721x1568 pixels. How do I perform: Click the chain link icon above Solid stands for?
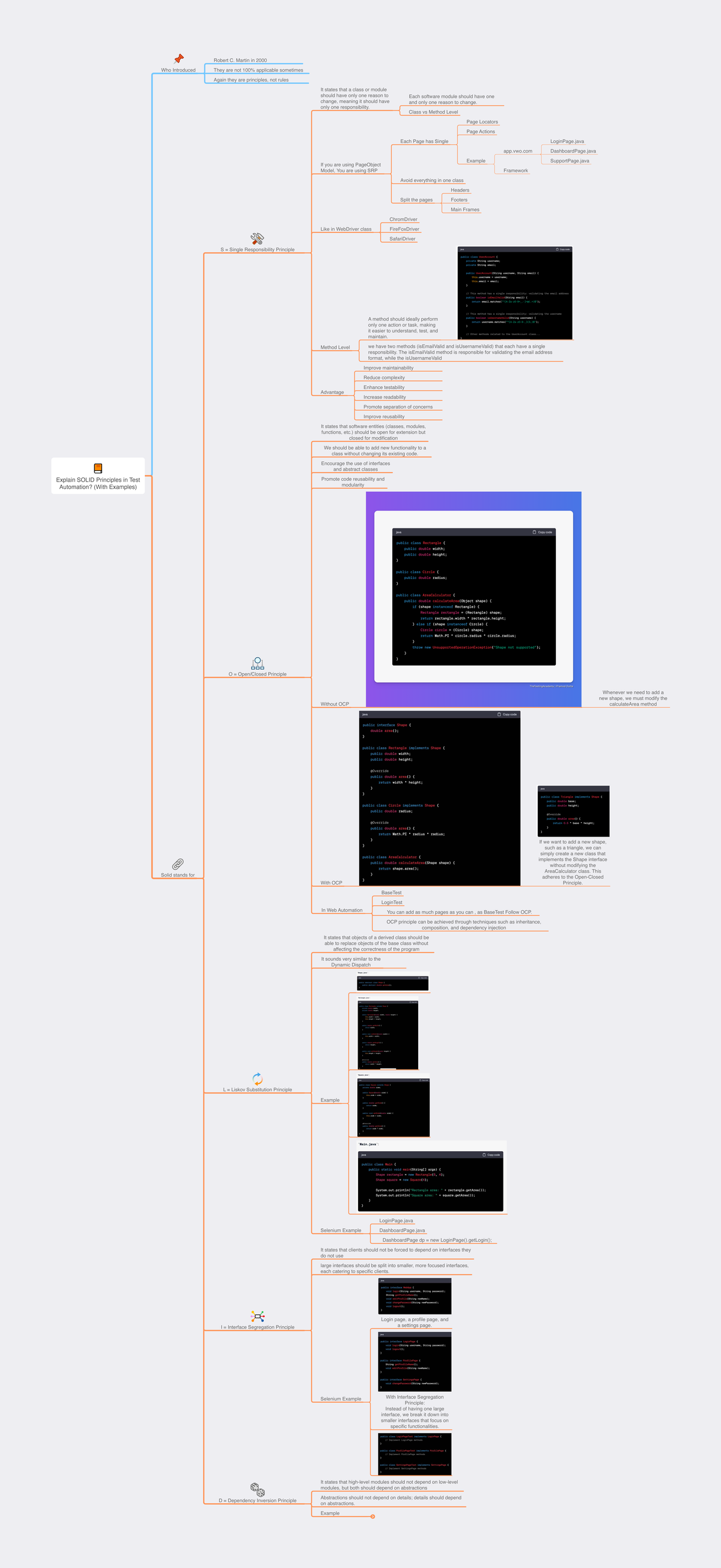(x=178, y=864)
